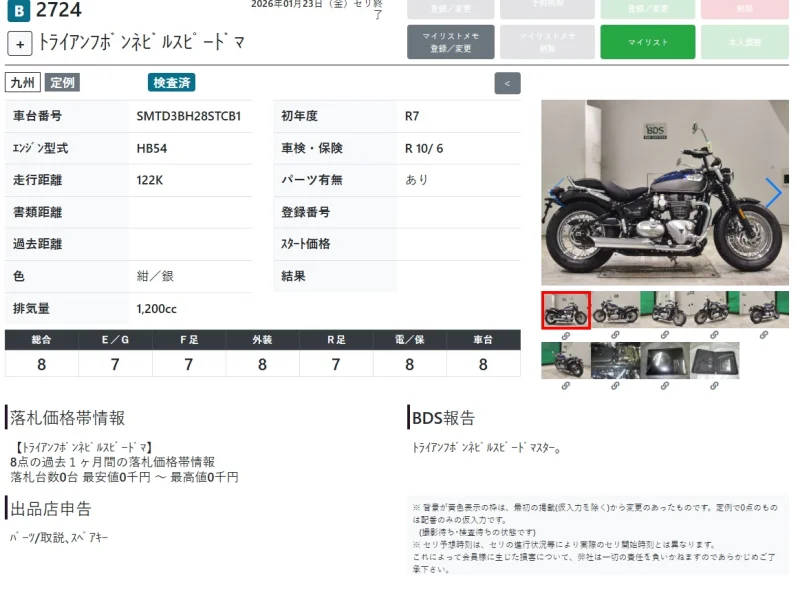The image size is (800, 600).
Task: Click the large main motorcycle photo
Action: pyautogui.click(x=665, y=192)
